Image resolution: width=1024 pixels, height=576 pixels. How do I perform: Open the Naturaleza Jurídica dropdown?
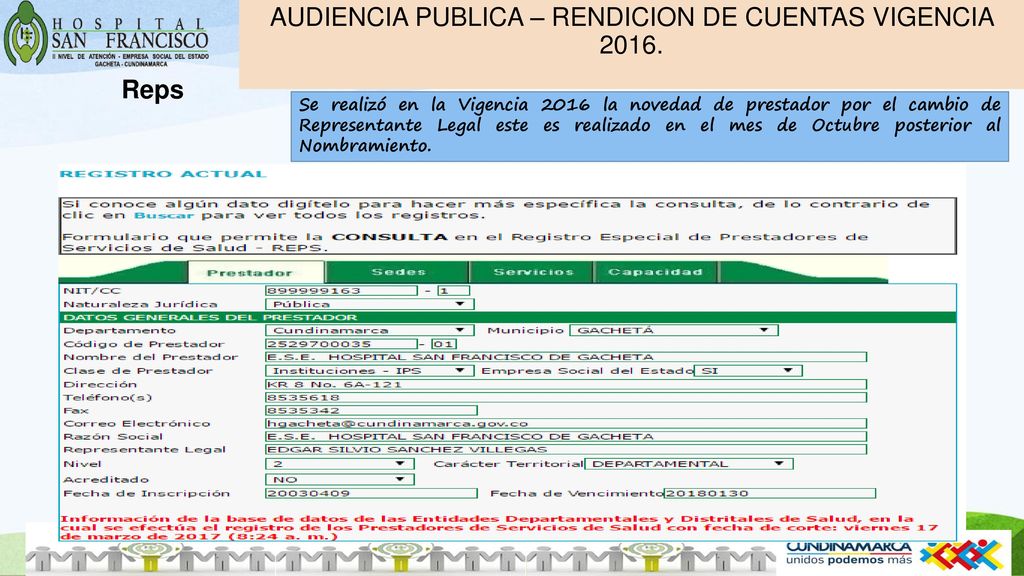370,304
